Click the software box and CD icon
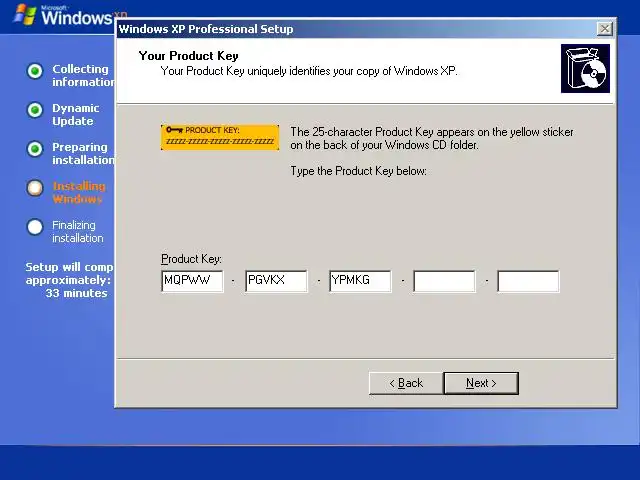 (x=585, y=69)
